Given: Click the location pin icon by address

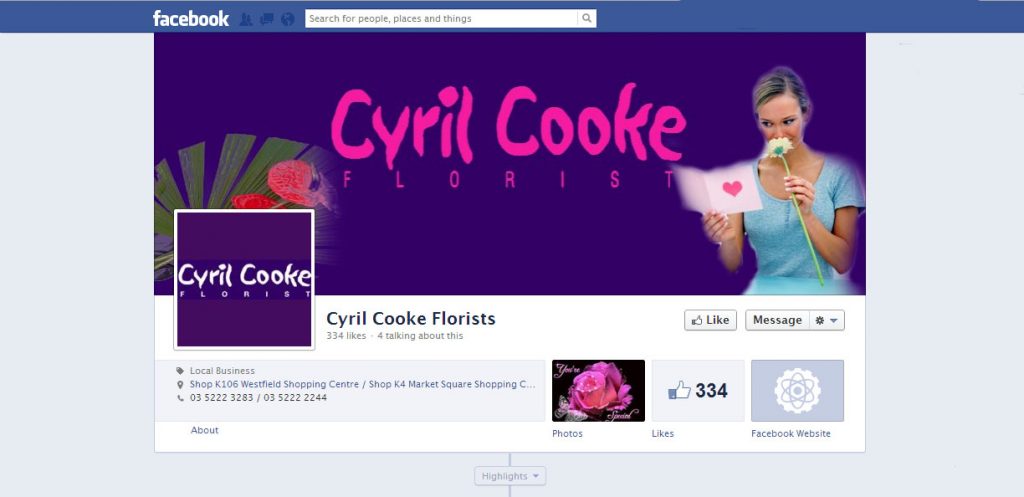Looking at the screenshot, I should [180, 385].
